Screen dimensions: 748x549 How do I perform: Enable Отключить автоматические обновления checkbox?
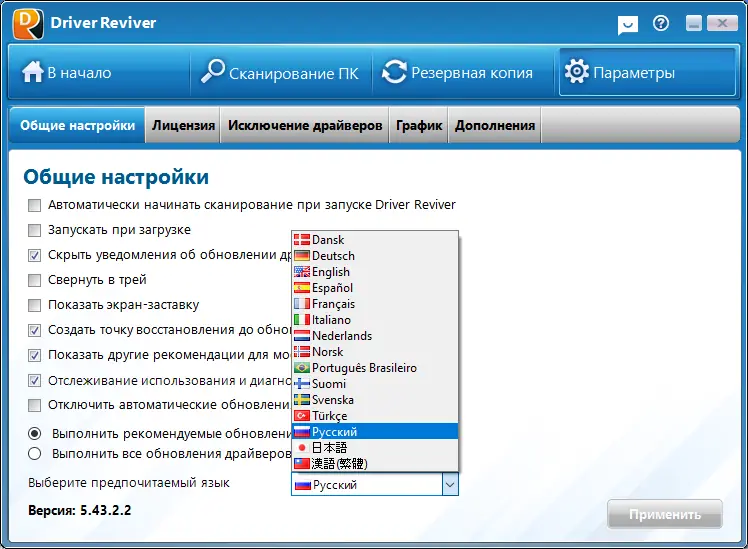34,405
